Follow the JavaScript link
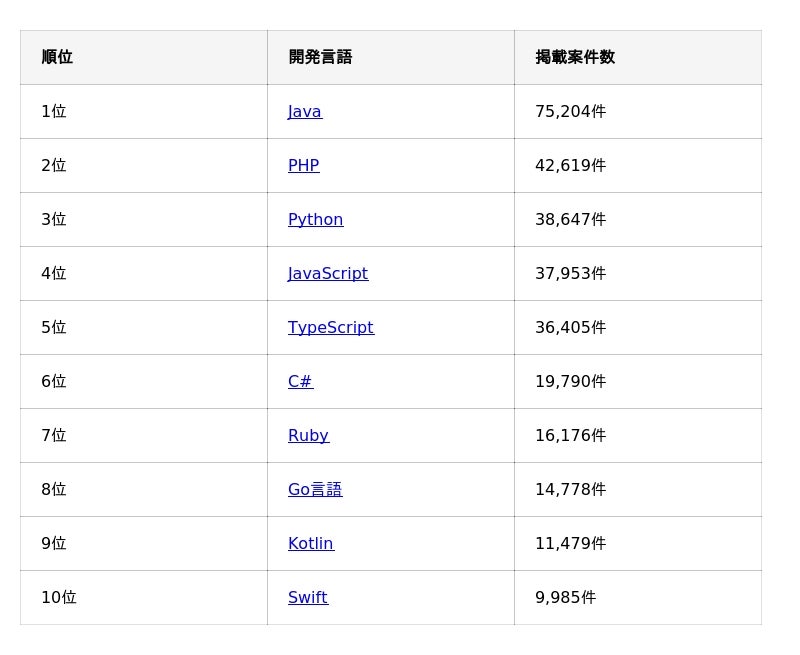Viewport: 800px width, 655px height. [x=327, y=274]
